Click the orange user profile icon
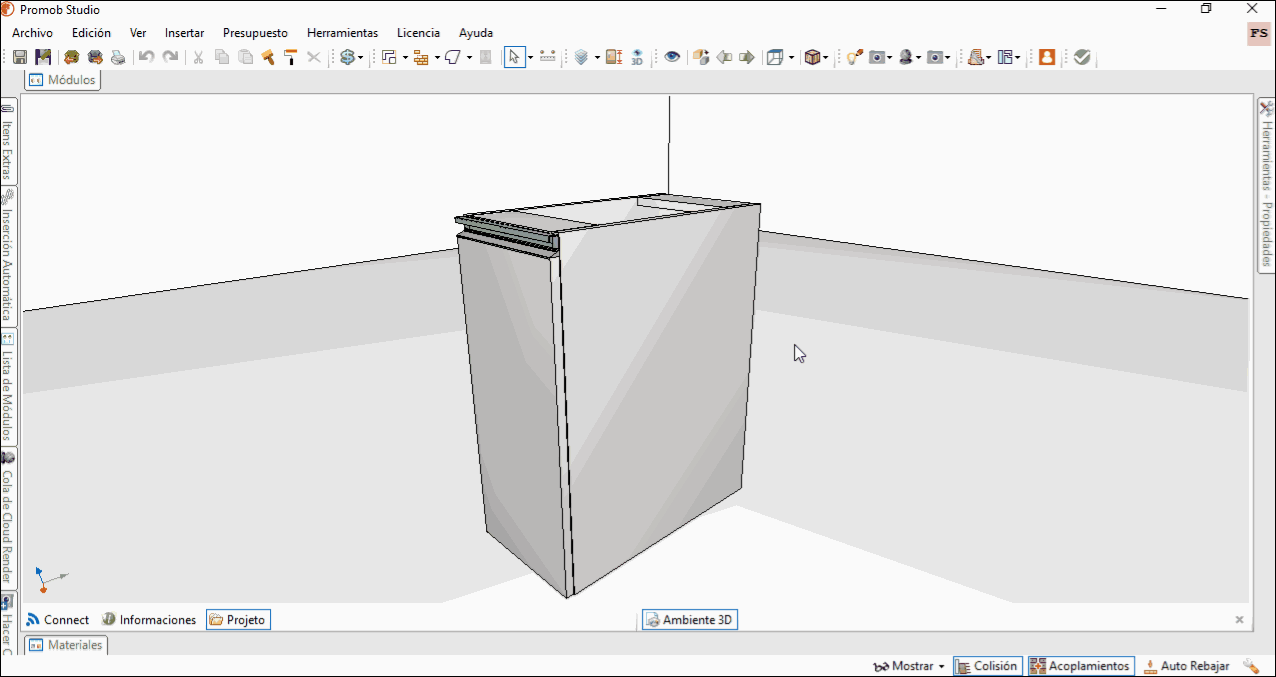 pos(1047,57)
